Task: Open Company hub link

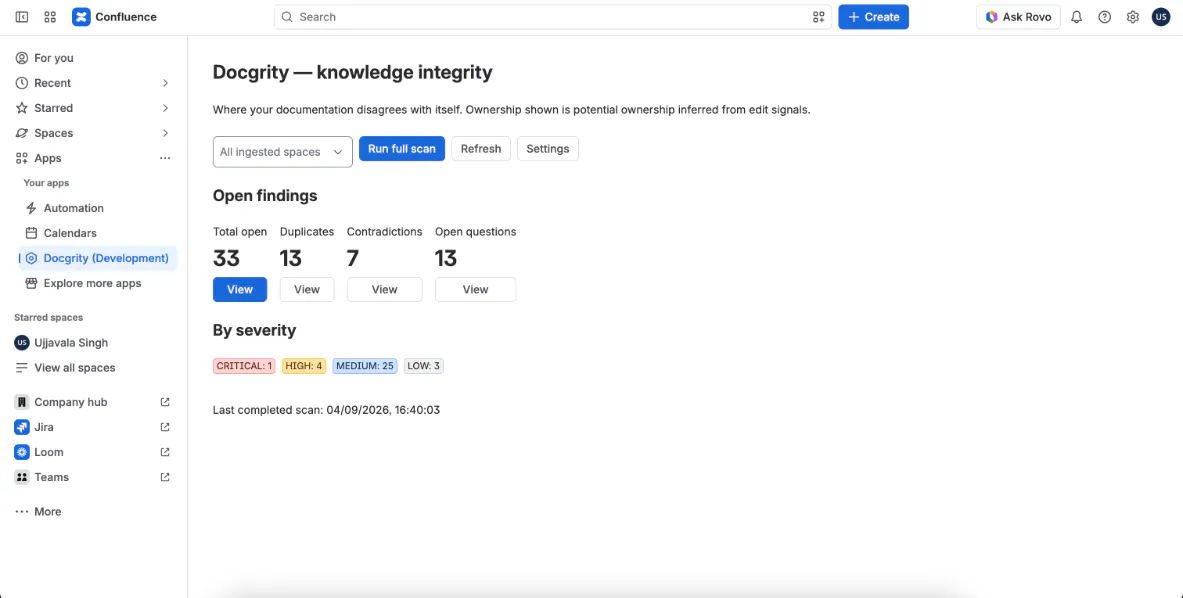Action: 70,402
